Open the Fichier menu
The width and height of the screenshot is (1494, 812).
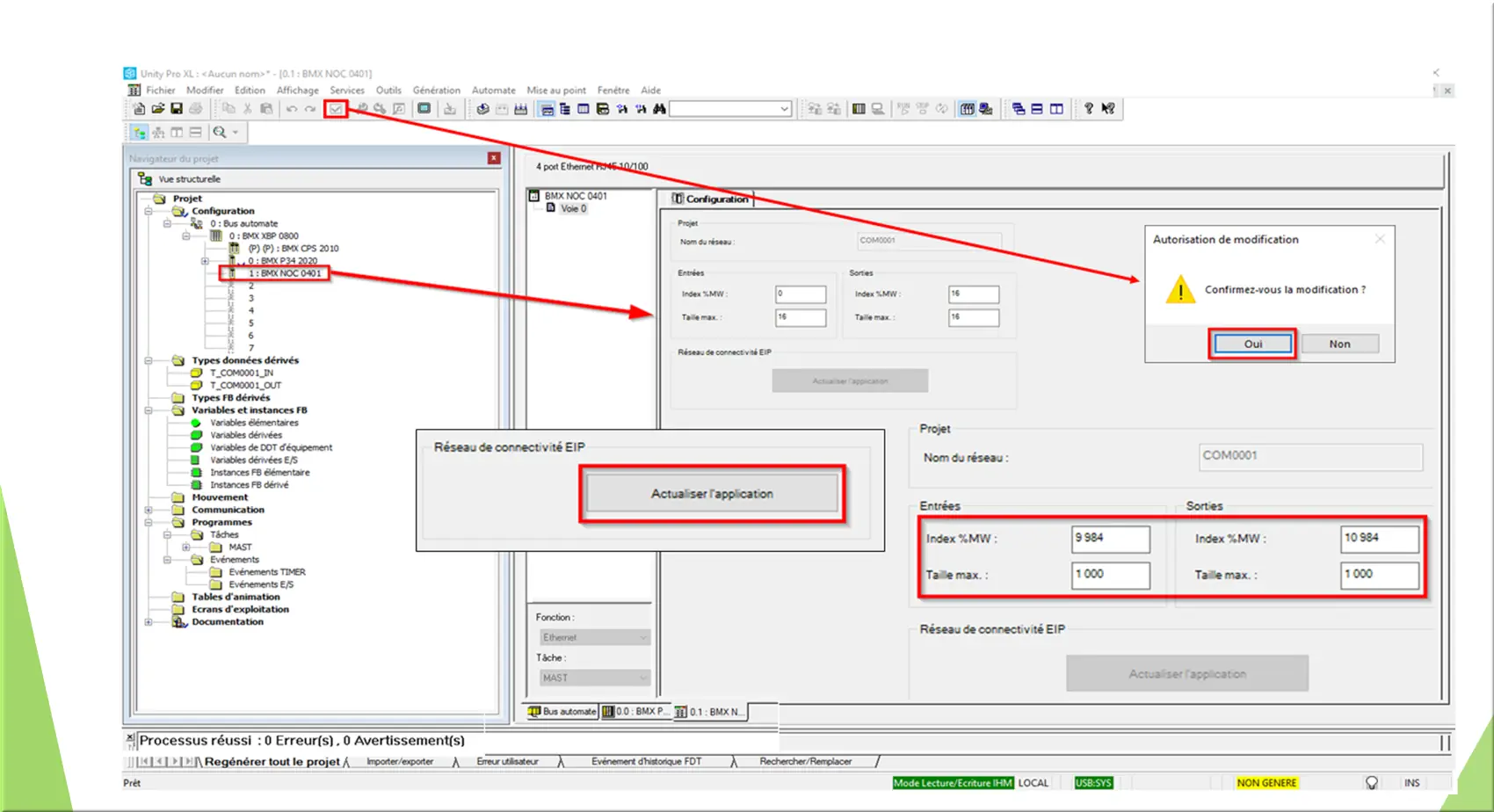(160, 90)
